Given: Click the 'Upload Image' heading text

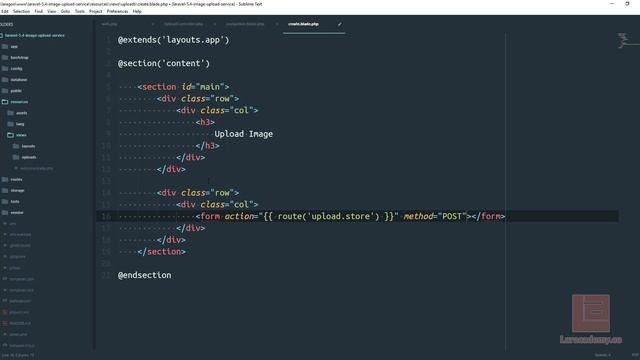Looking at the screenshot, I should [x=244, y=134].
